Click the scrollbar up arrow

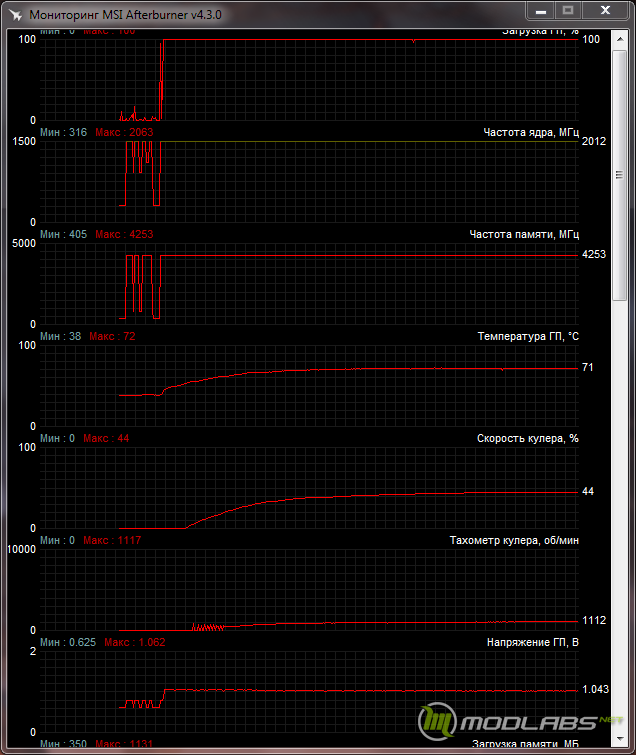[620, 39]
